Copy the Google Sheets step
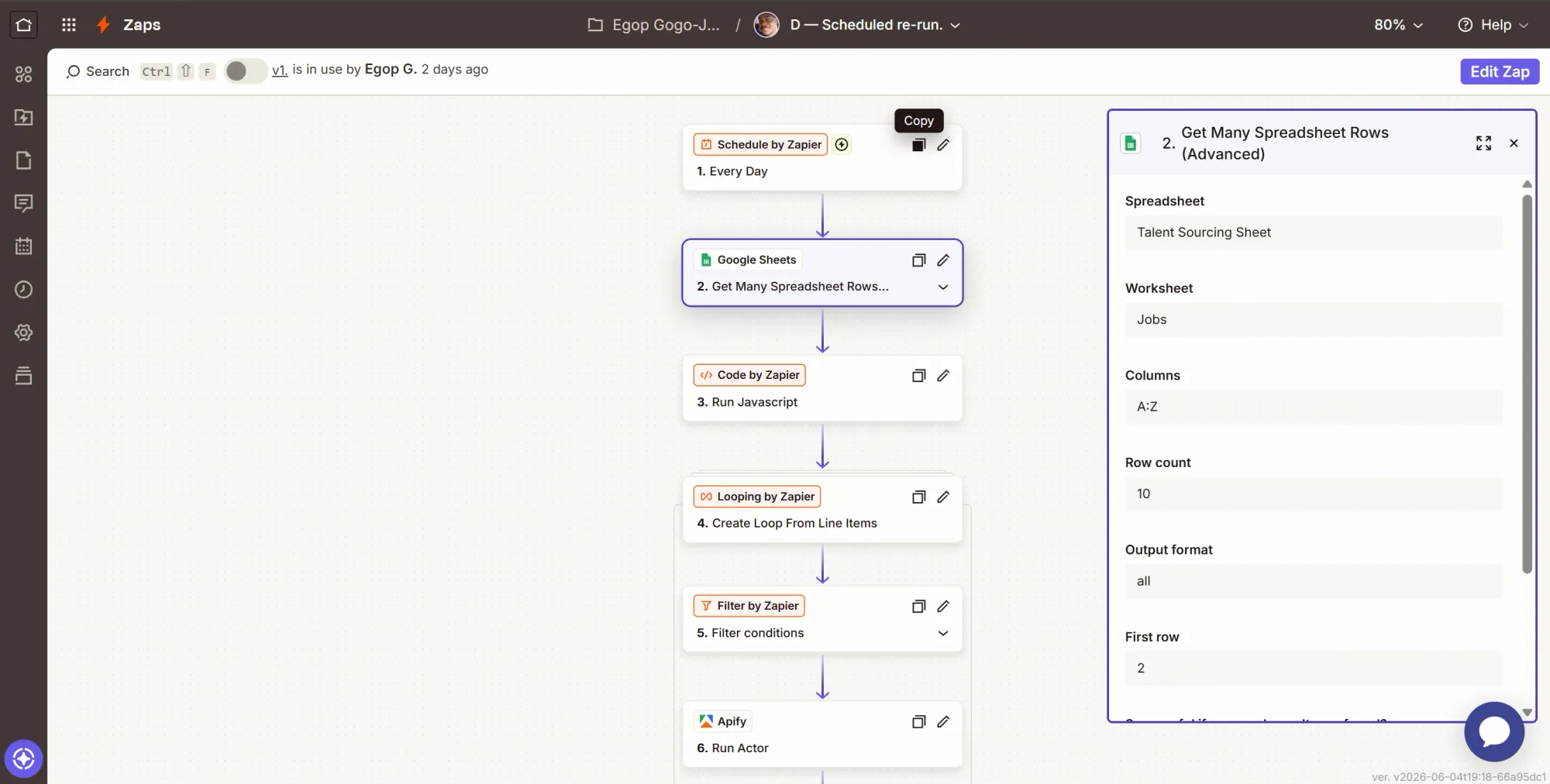The image size is (1550, 784). tap(918, 260)
